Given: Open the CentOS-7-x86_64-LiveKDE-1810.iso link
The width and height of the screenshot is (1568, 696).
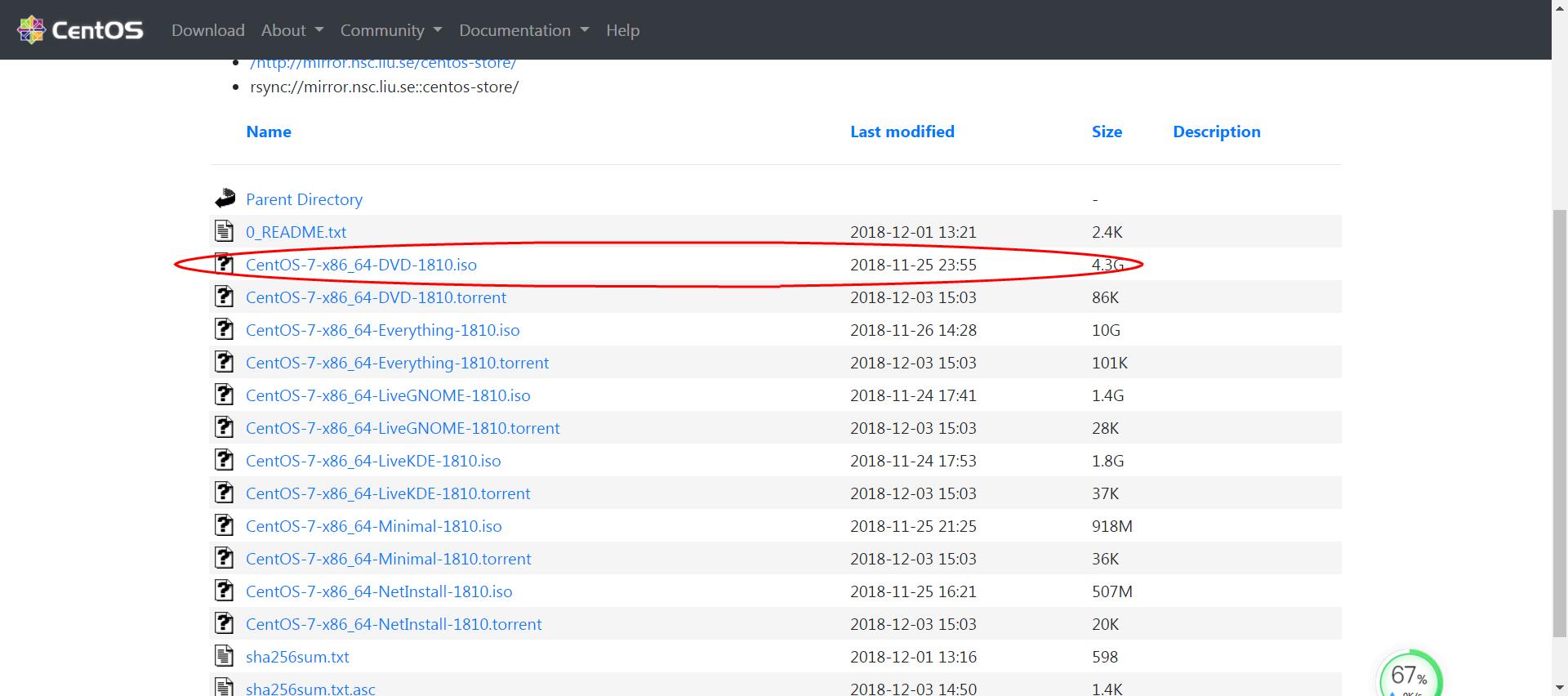Looking at the screenshot, I should [x=373, y=461].
